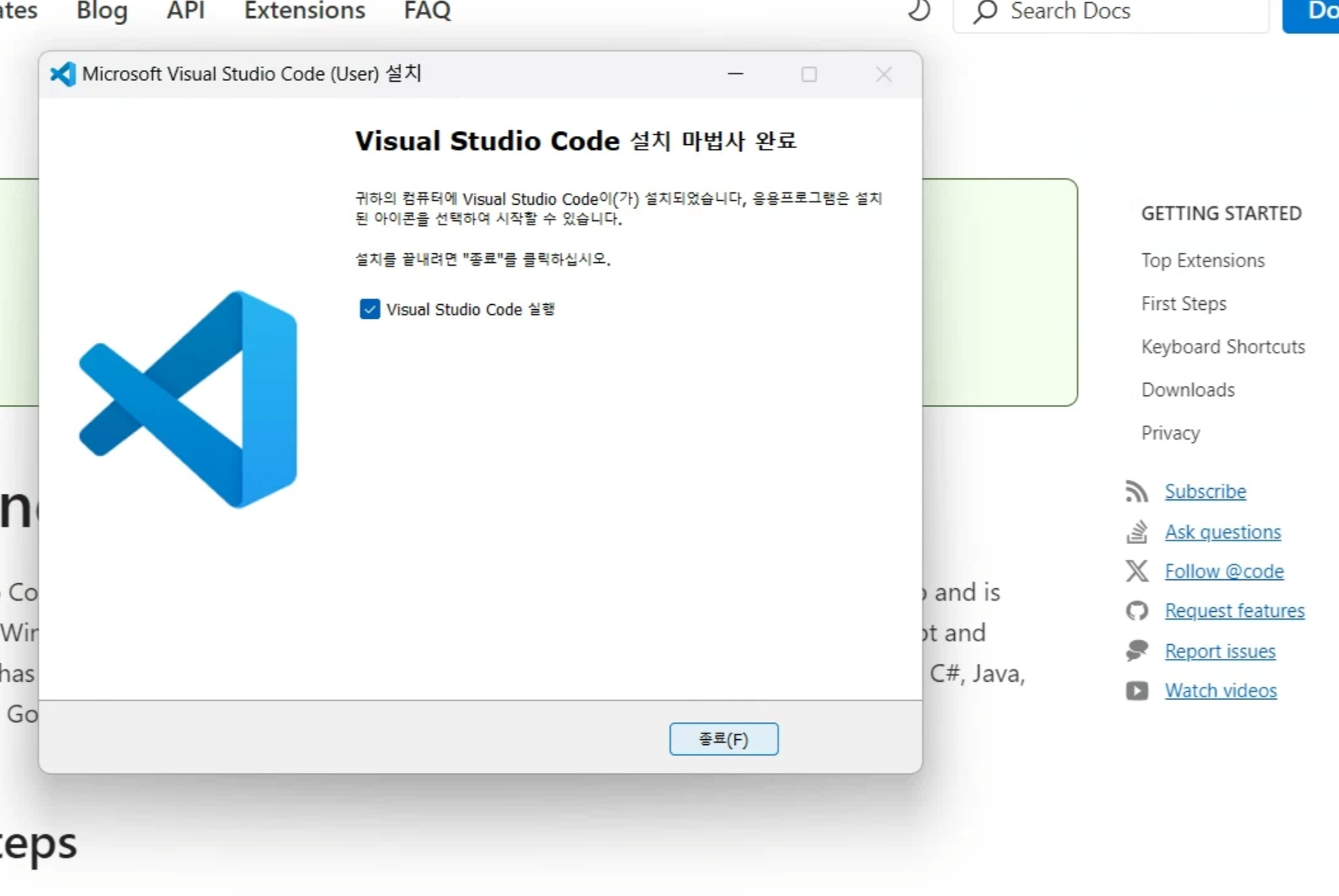Screen dimensions: 1339x896
Task: Close the VS Code installer dialog
Action: pyautogui.click(x=884, y=74)
